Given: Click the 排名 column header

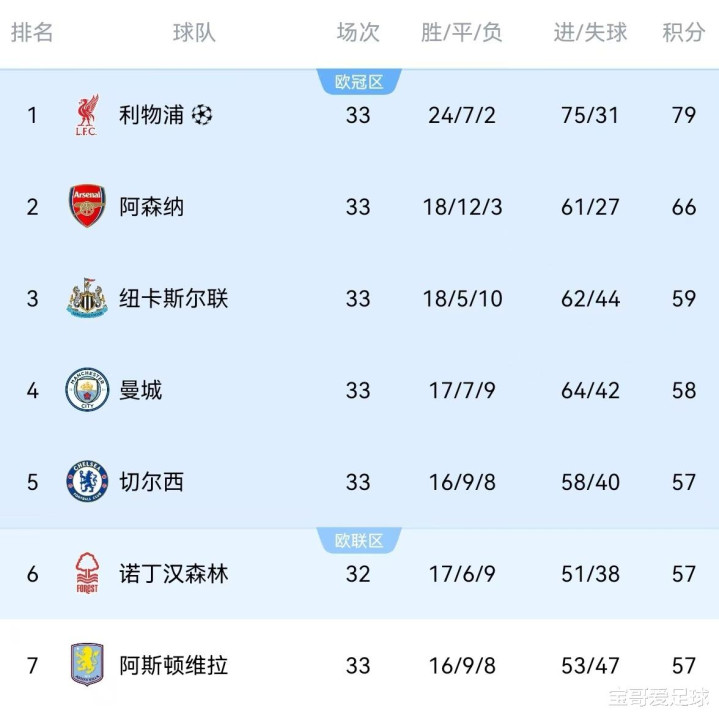Looking at the screenshot, I should coord(32,33).
